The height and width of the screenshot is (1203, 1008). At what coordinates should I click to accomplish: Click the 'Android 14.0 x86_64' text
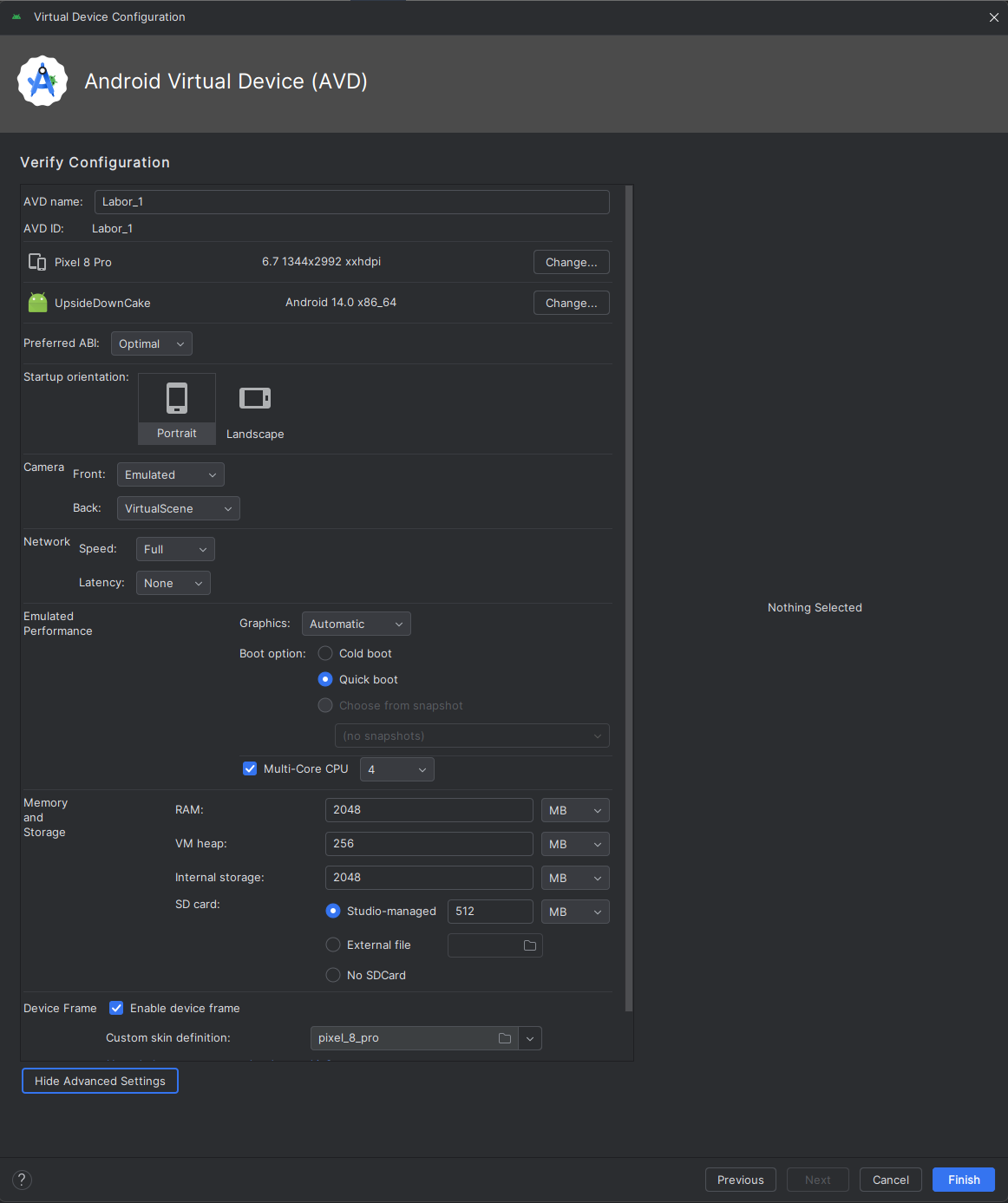pos(341,302)
